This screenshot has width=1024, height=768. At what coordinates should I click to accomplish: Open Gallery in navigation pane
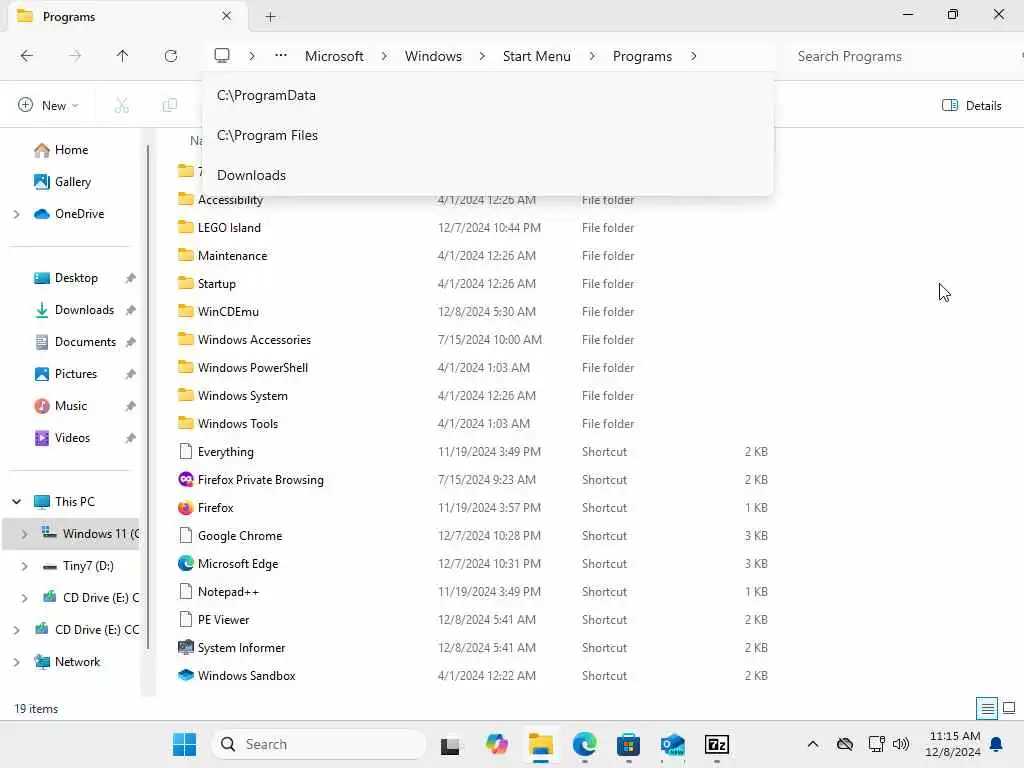pyautogui.click(x=73, y=182)
